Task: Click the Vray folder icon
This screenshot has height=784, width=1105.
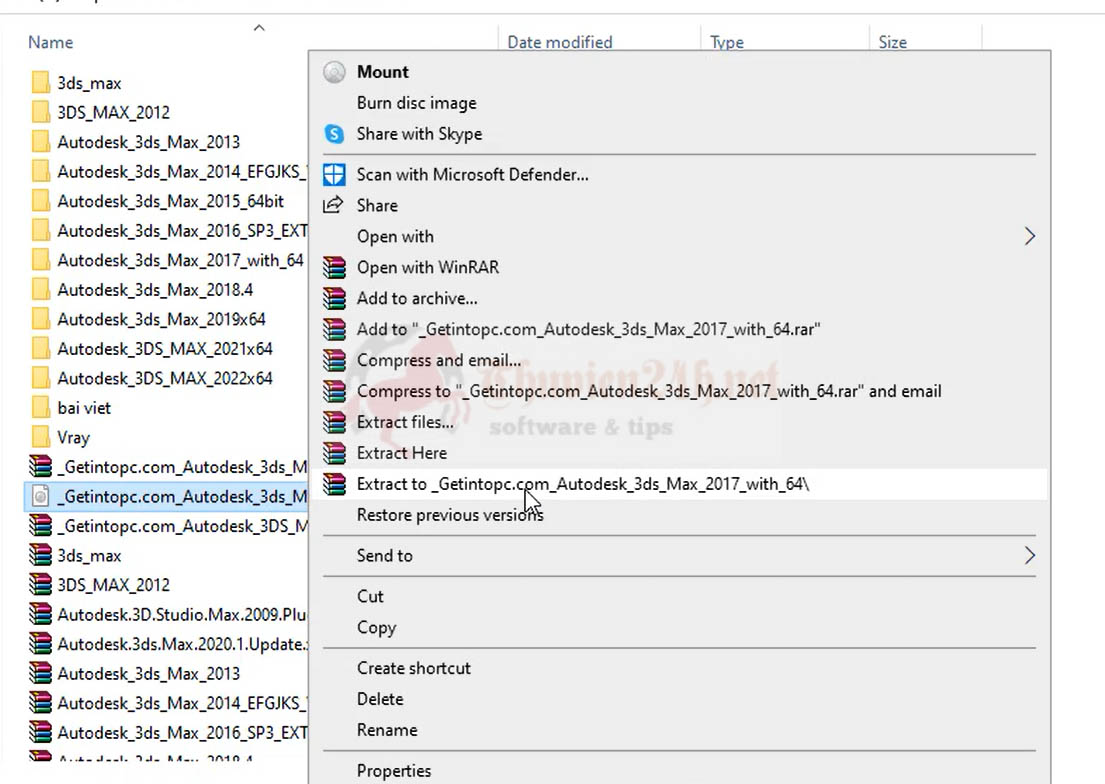Action: pos(40,438)
